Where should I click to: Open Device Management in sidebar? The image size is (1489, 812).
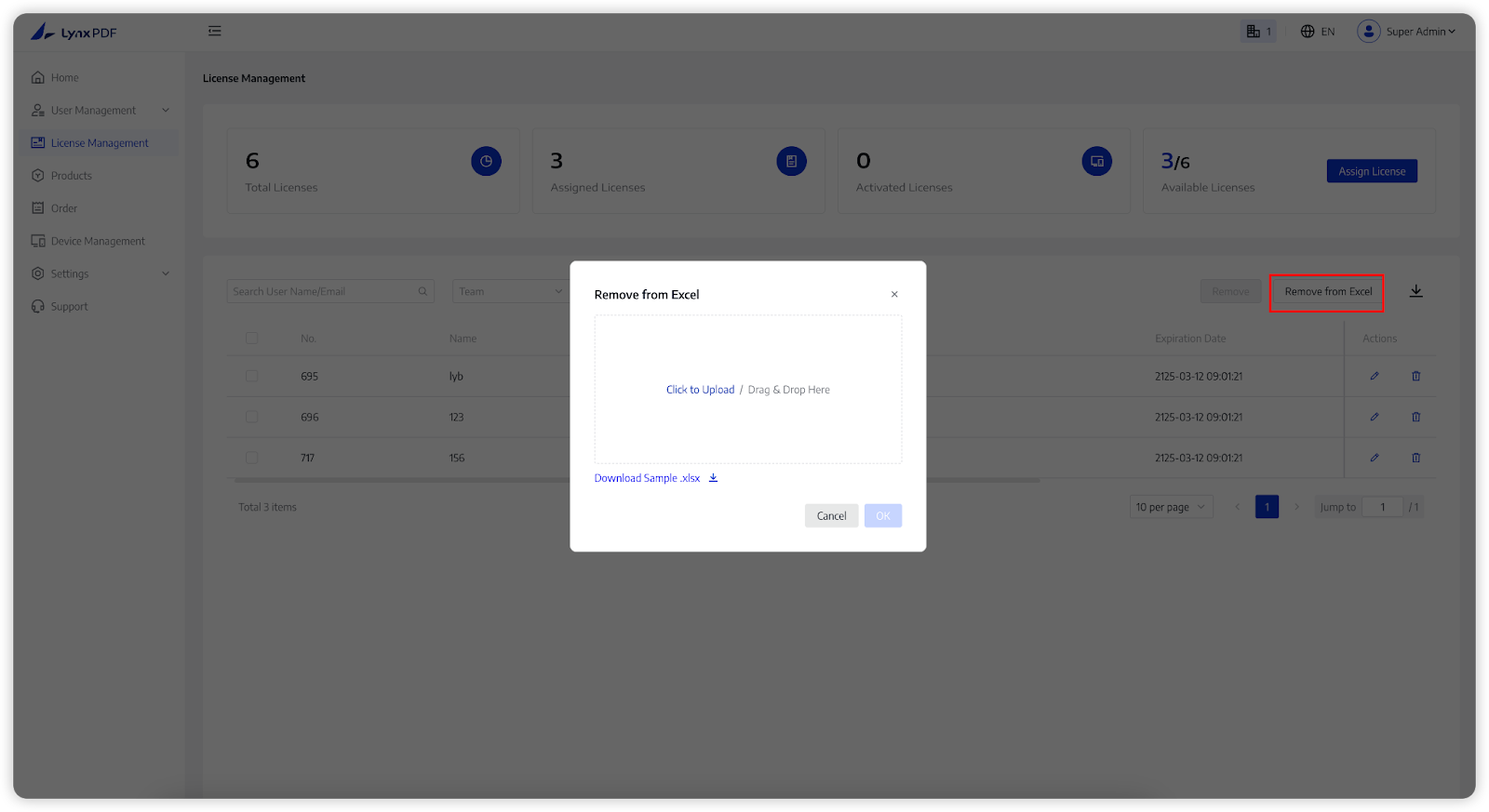98,241
